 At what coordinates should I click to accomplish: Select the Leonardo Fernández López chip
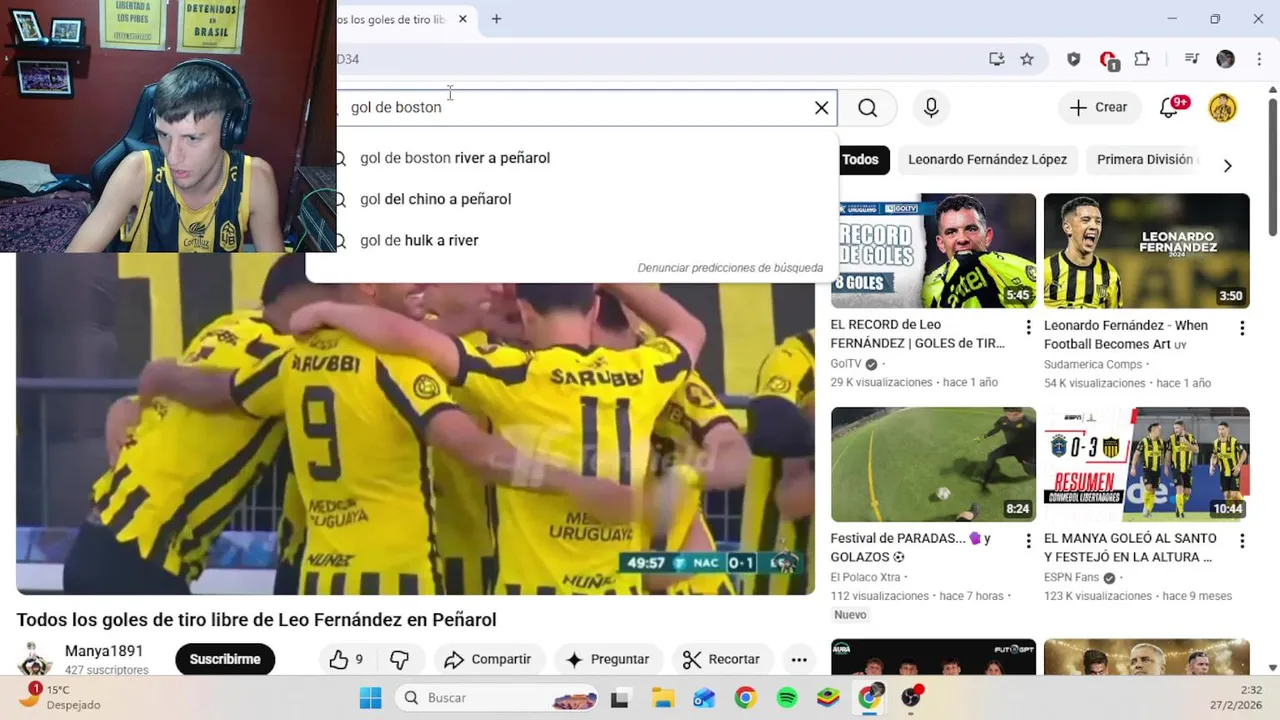pyautogui.click(x=987, y=160)
